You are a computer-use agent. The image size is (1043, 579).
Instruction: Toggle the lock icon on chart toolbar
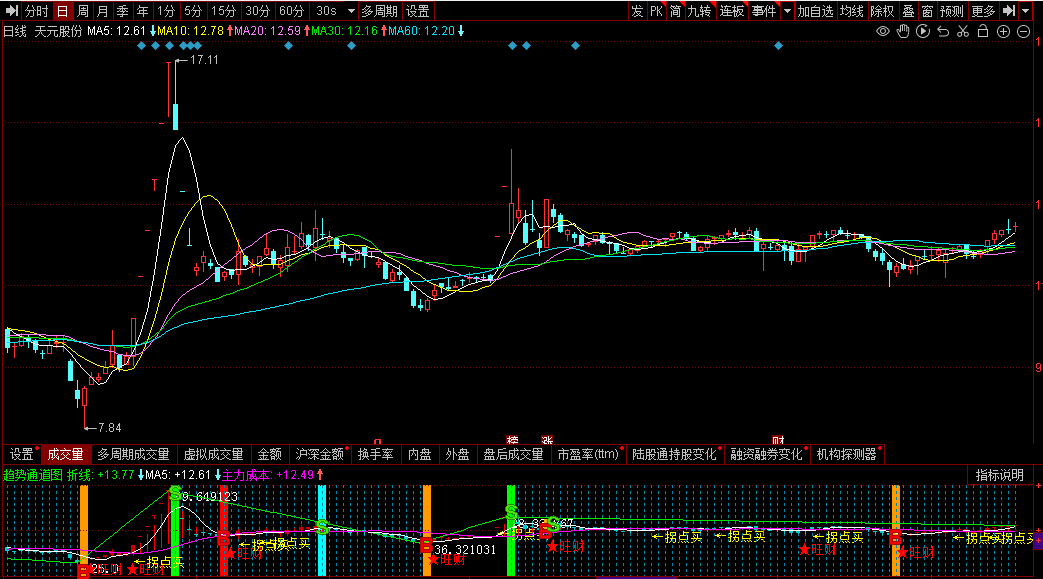(x=983, y=31)
